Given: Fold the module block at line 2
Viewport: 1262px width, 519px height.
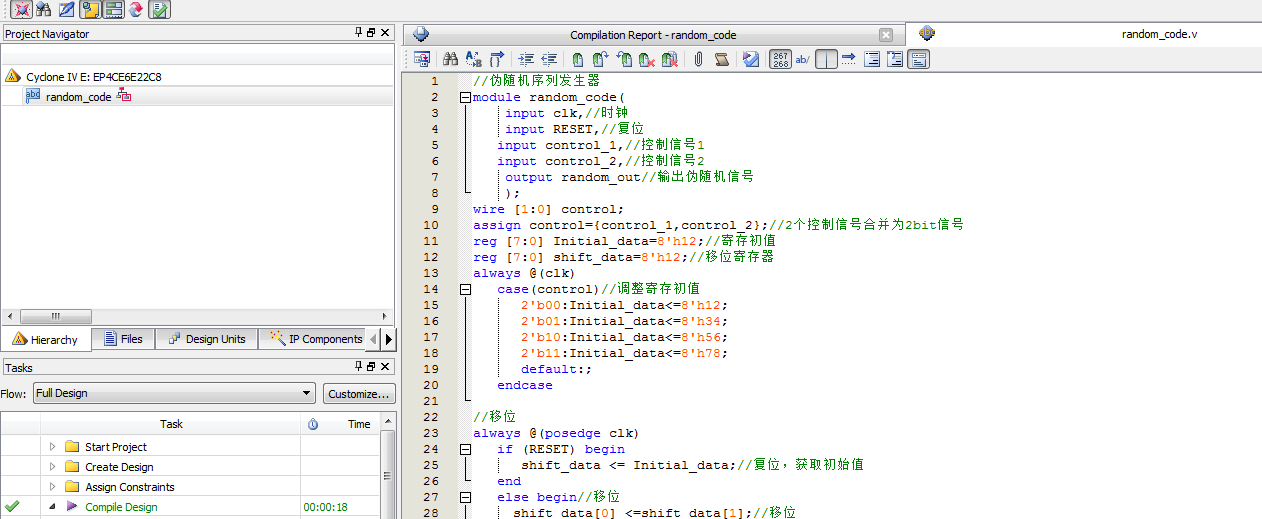Looking at the screenshot, I should [465, 97].
